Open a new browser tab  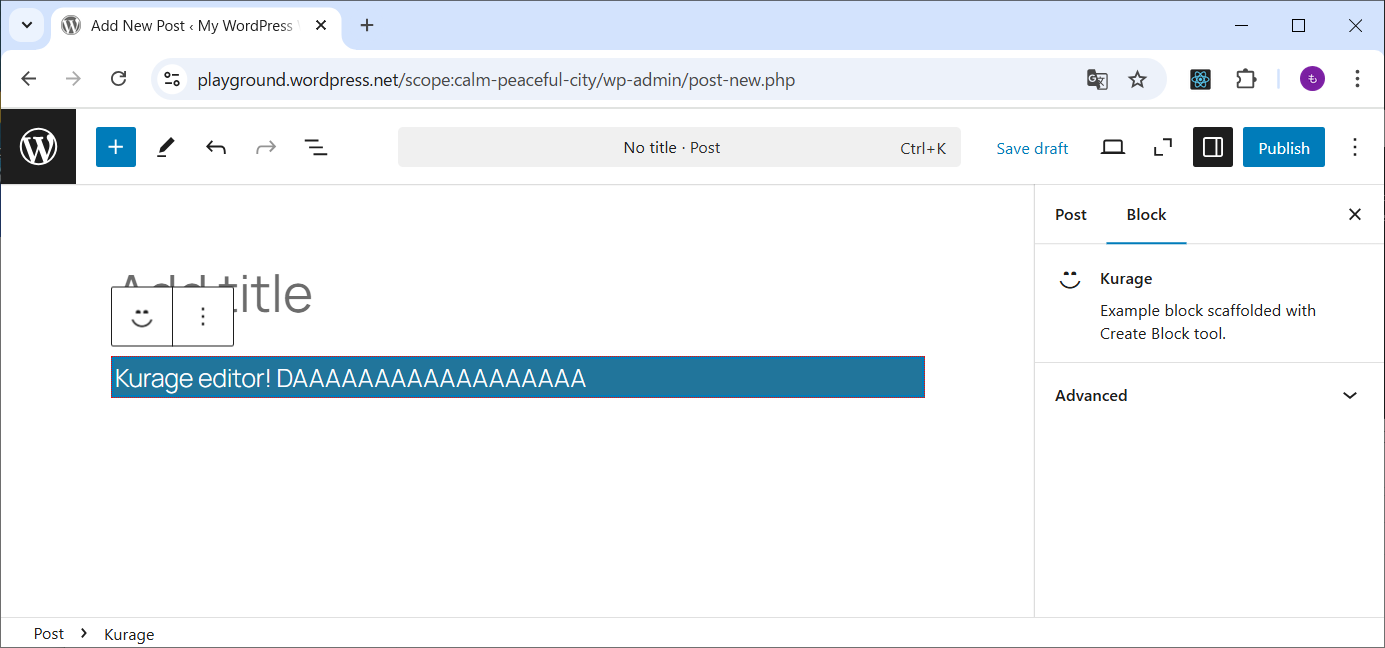[x=367, y=26]
